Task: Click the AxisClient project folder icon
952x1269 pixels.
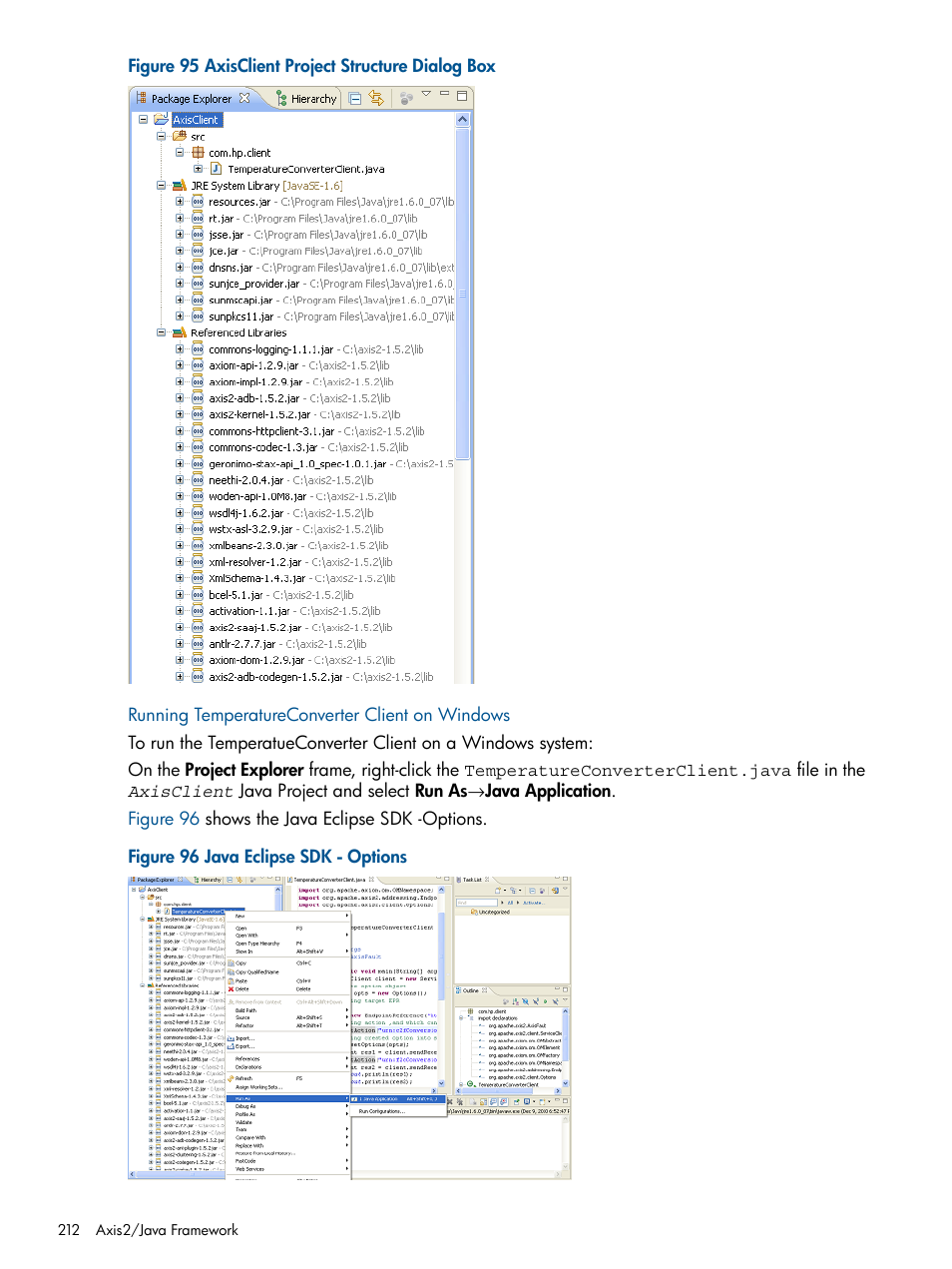Action: pyautogui.click(x=161, y=119)
